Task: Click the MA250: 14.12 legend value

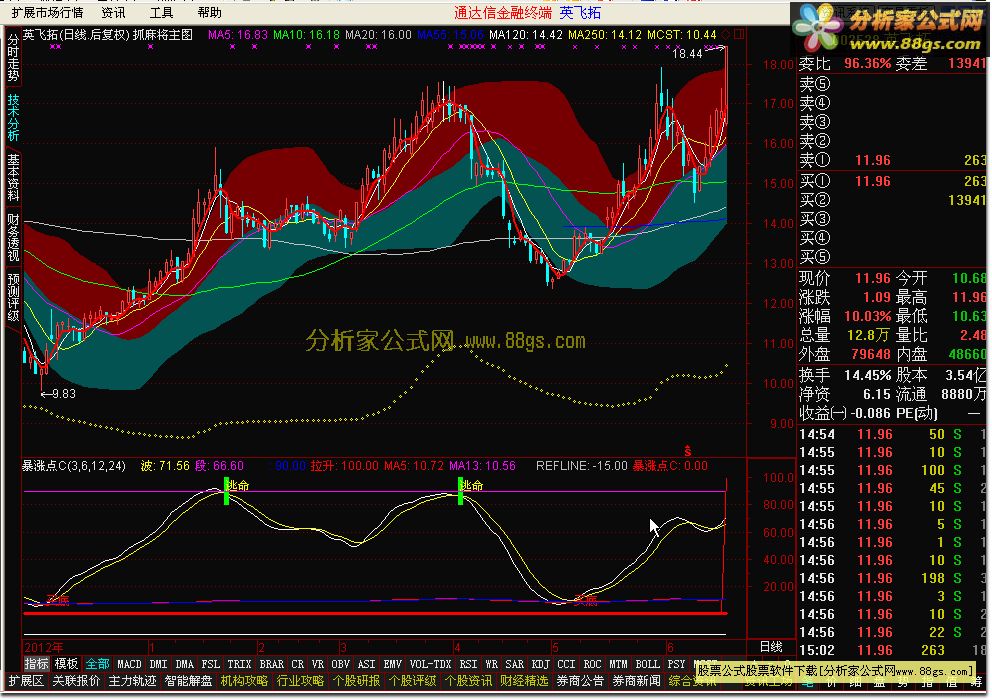Action: [605, 35]
